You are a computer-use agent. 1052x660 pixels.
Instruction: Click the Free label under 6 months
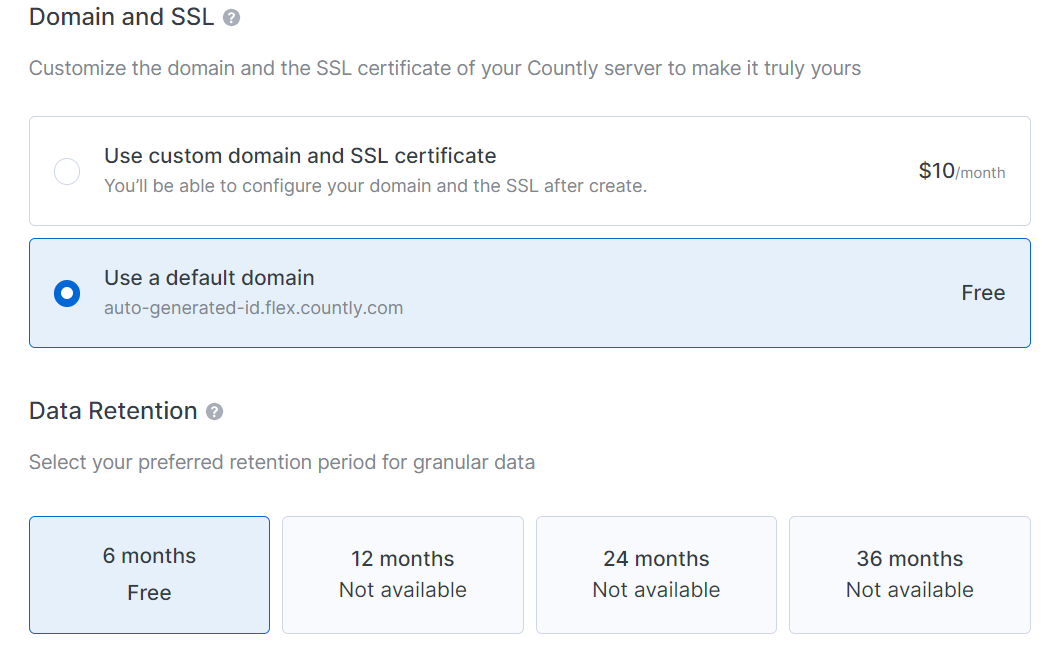click(149, 592)
